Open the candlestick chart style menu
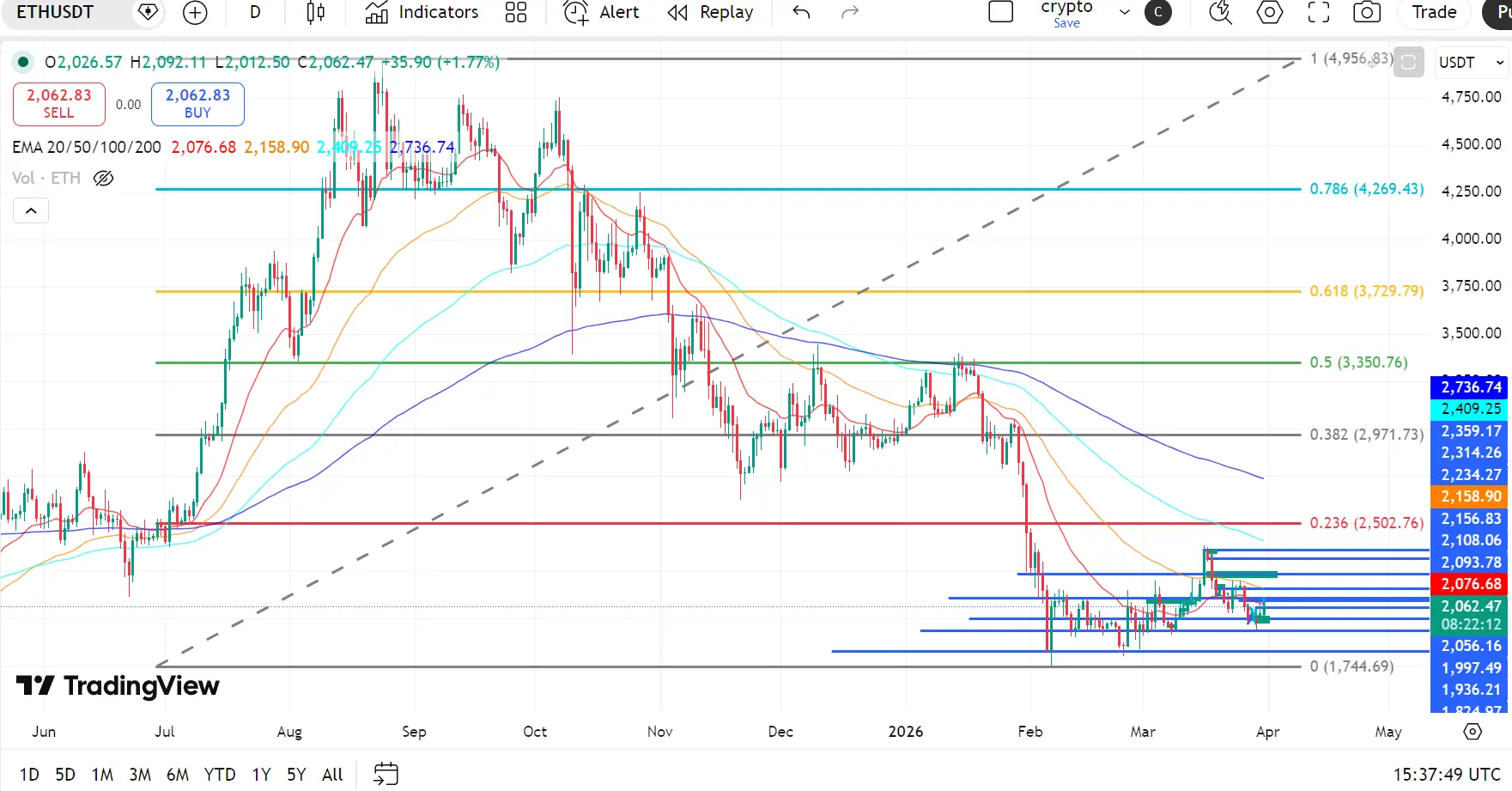The width and height of the screenshot is (1512, 791). pyautogui.click(x=316, y=13)
